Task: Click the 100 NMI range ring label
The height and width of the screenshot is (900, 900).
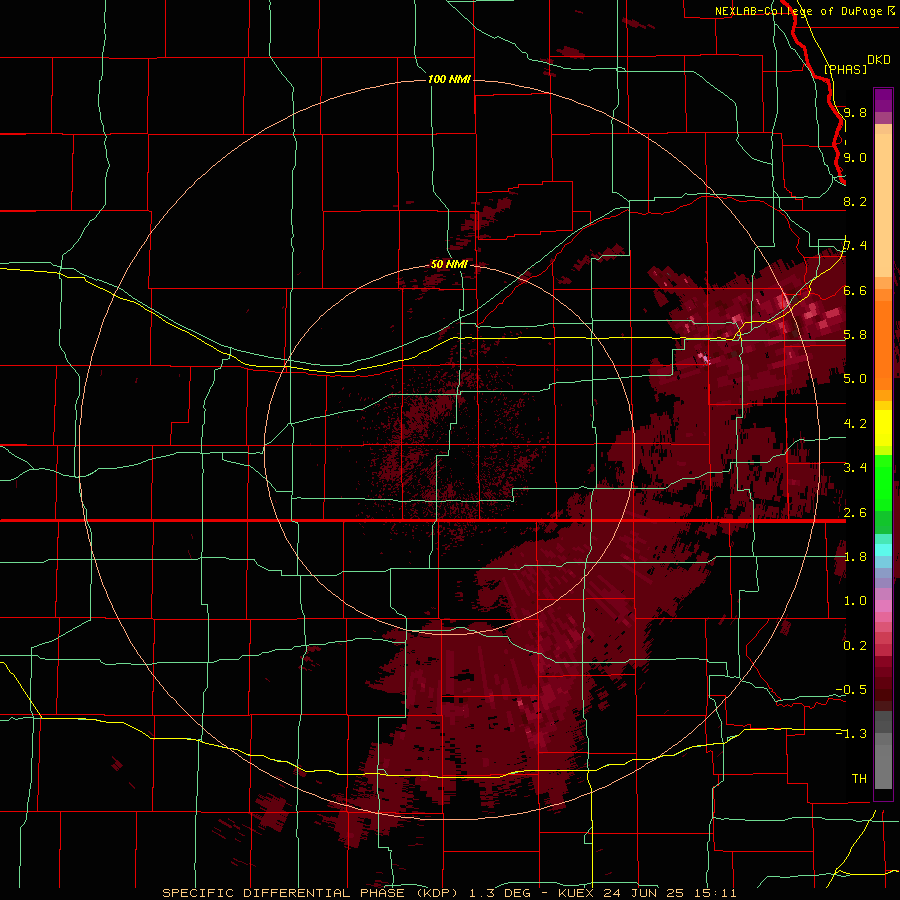Action: [x=449, y=79]
